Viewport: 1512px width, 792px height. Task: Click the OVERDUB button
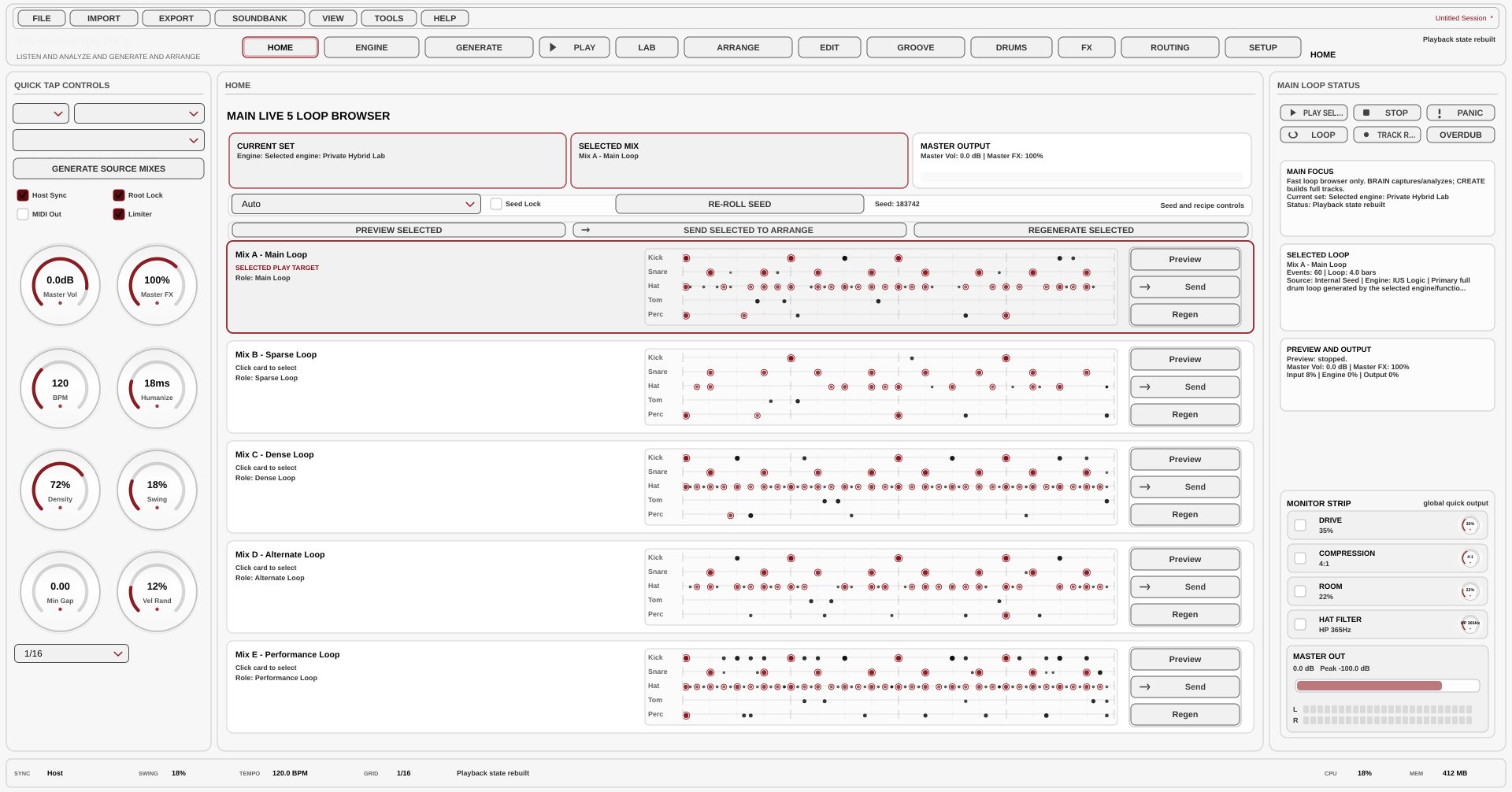coord(1461,135)
